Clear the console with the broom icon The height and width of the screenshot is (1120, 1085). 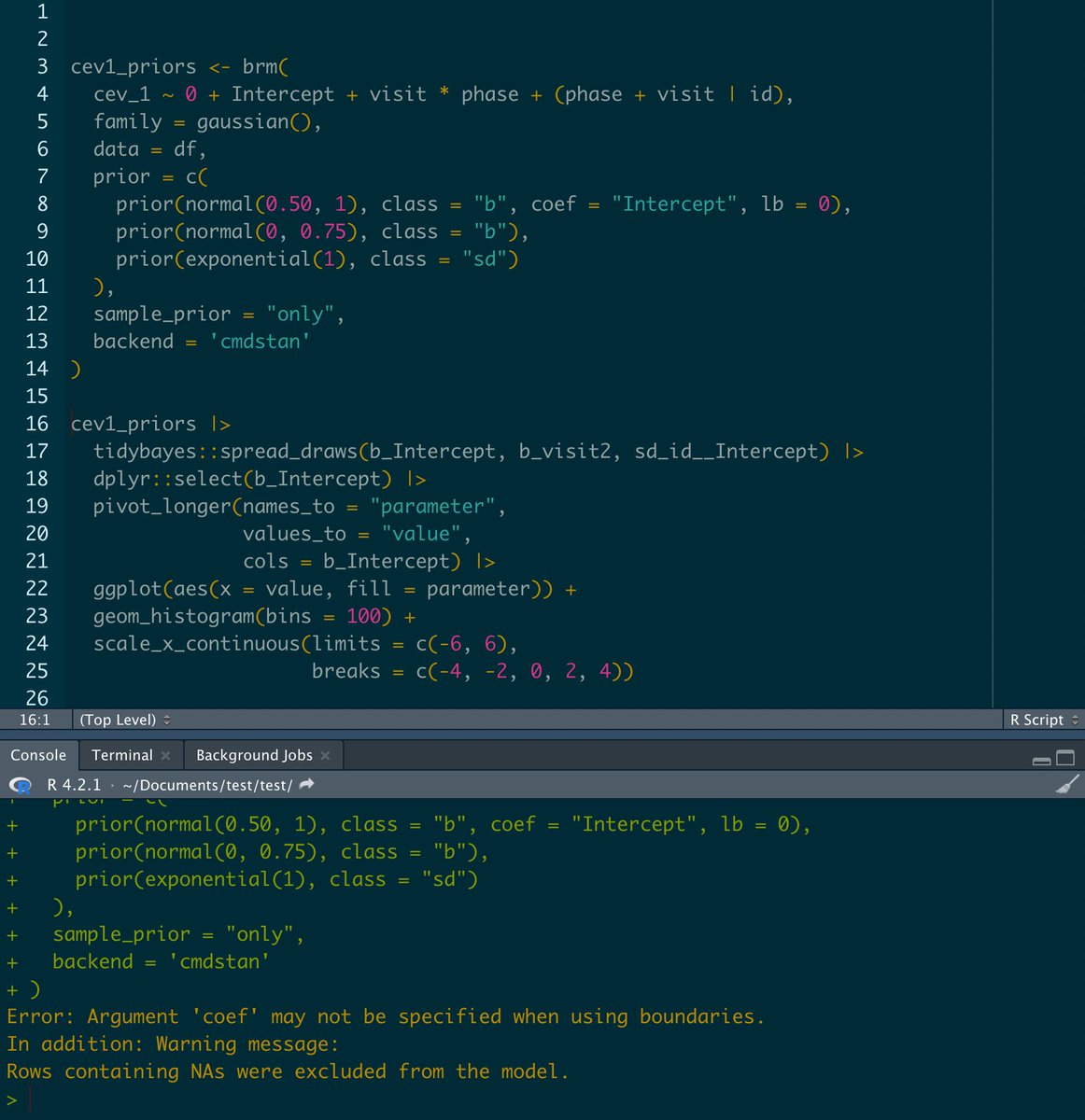(x=1067, y=785)
